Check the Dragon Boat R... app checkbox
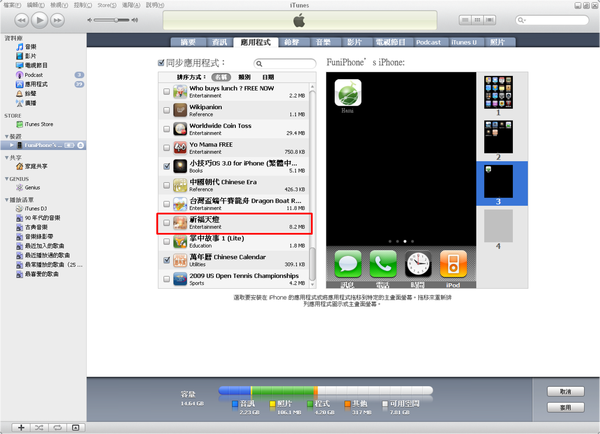 coord(166,204)
